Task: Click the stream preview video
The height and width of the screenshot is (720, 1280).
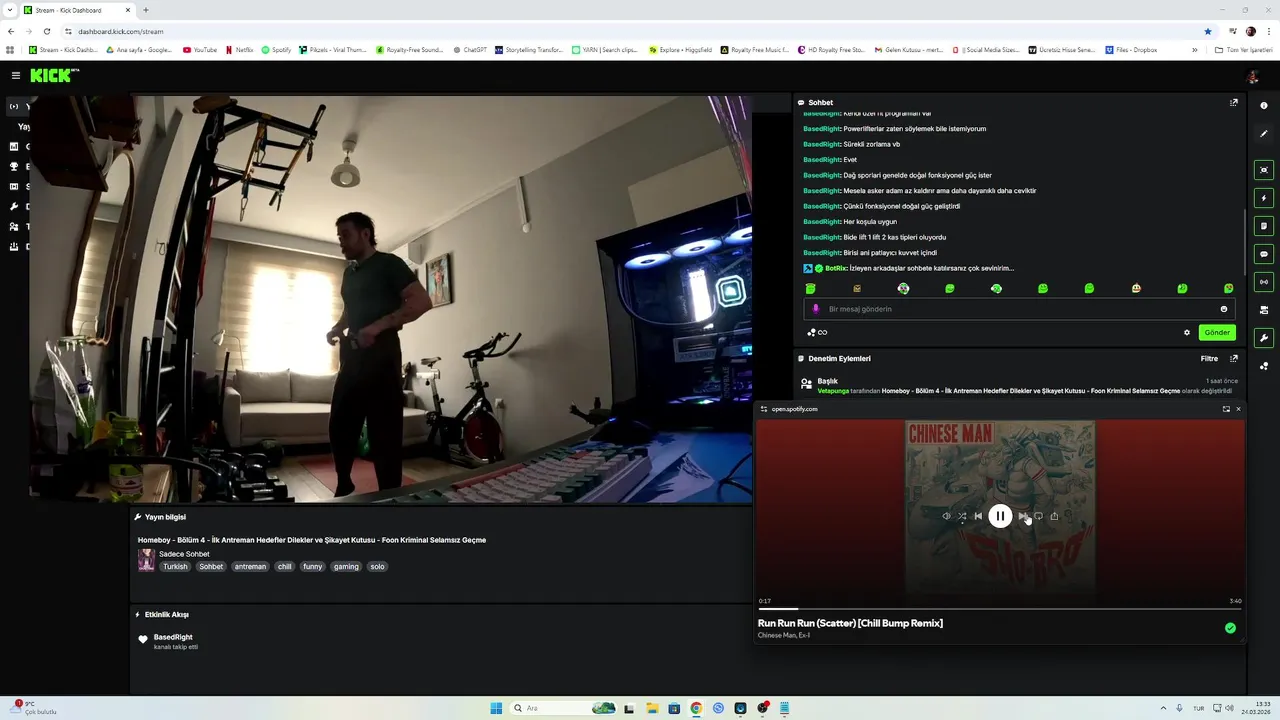Action: (x=390, y=298)
